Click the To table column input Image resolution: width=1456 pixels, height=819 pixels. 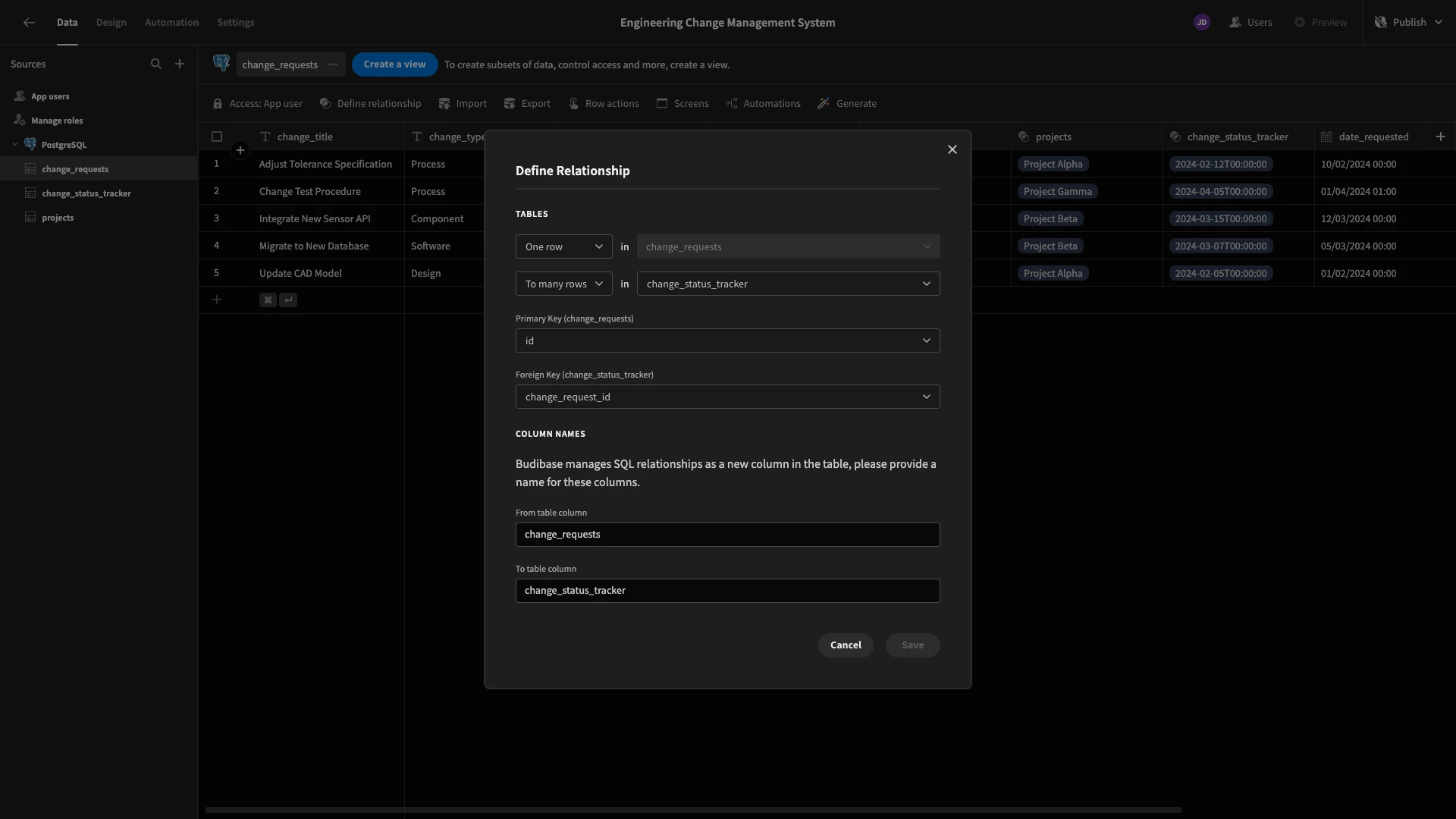[x=727, y=591]
